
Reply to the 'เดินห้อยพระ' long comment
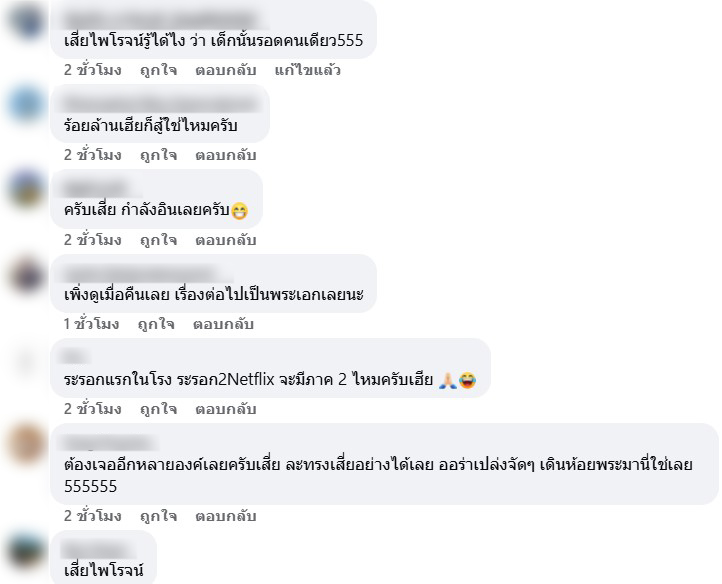tap(226, 515)
